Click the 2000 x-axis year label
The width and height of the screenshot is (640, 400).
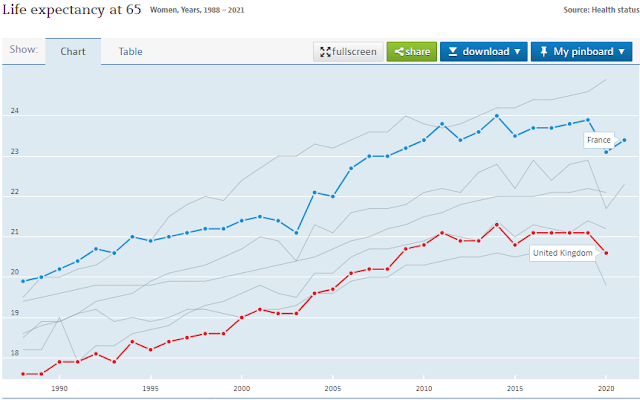[242, 389]
